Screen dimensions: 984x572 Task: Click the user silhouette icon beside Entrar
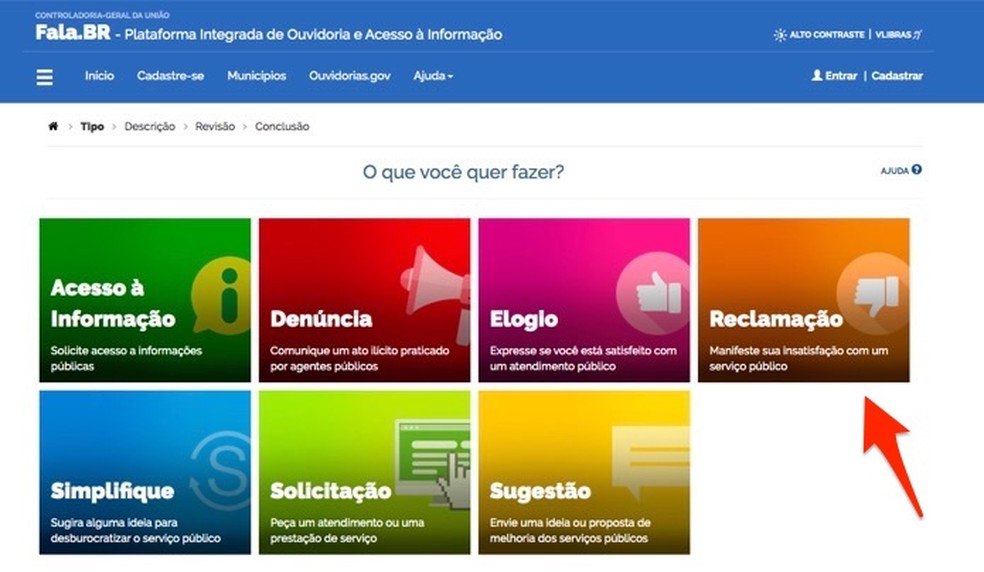(816, 75)
